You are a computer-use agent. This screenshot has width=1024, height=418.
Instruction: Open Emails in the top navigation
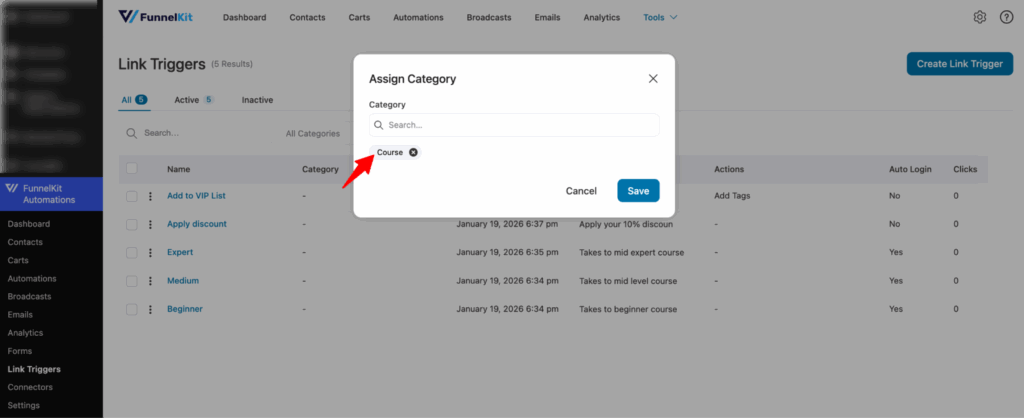[x=547, y=18]
